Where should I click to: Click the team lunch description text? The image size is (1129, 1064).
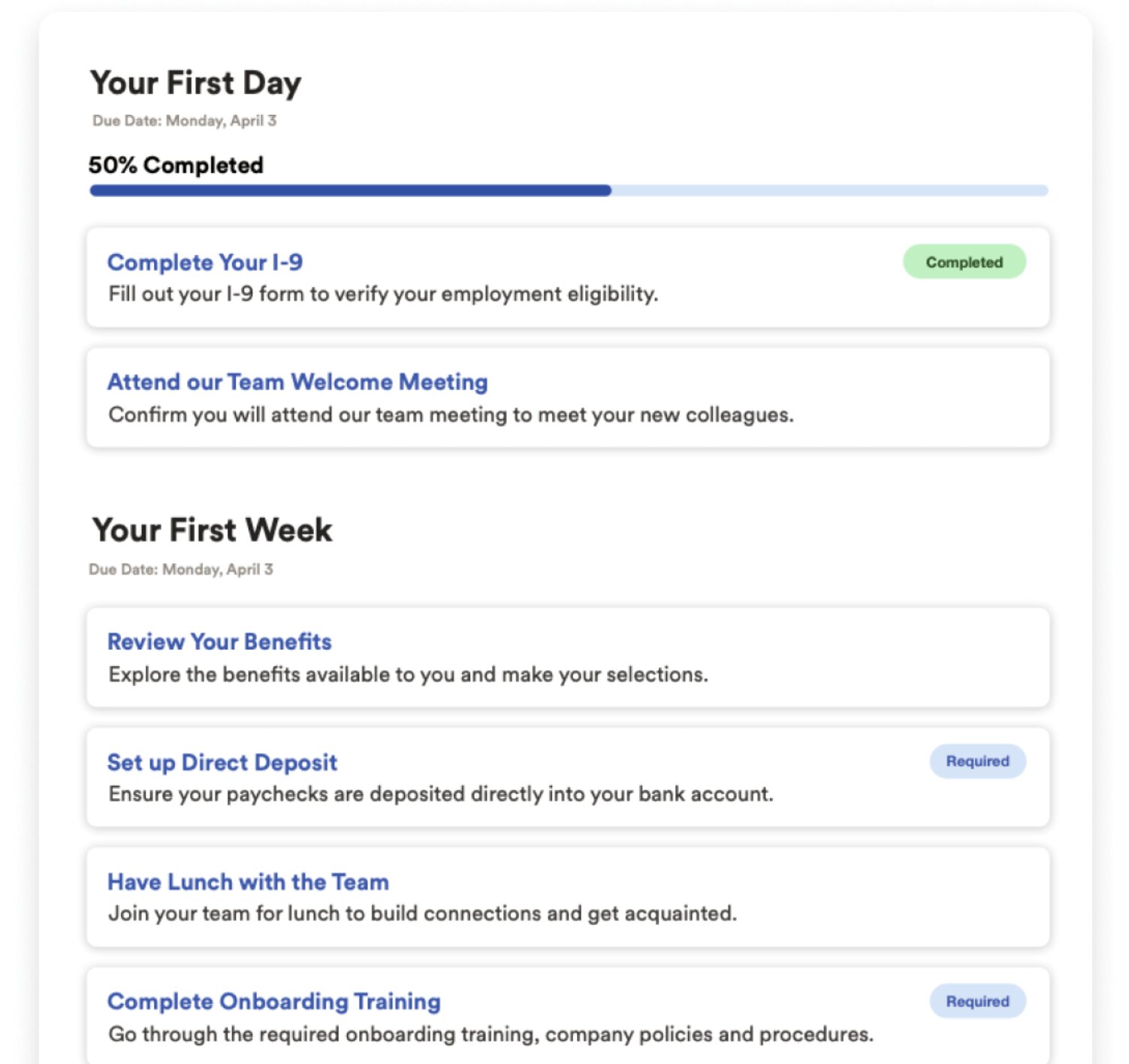click(422, 914)
